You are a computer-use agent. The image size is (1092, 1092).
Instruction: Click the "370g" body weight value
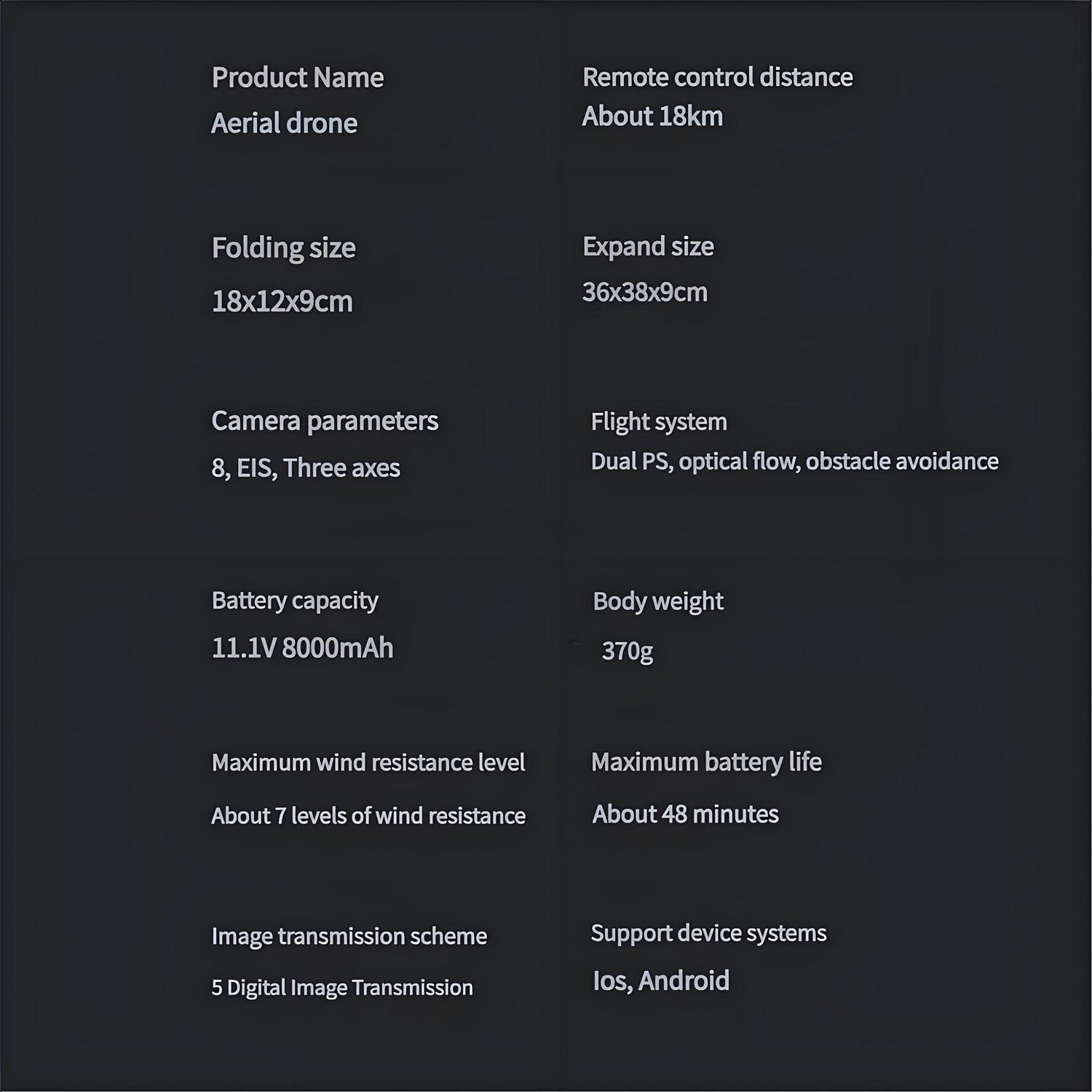tap(627, 651)
